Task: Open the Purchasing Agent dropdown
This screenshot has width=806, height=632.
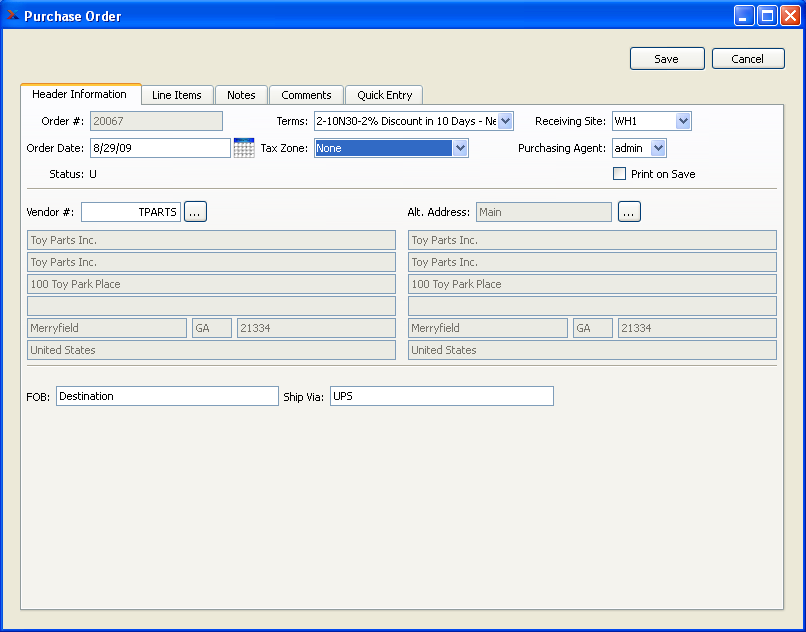Action: [658, 148]
